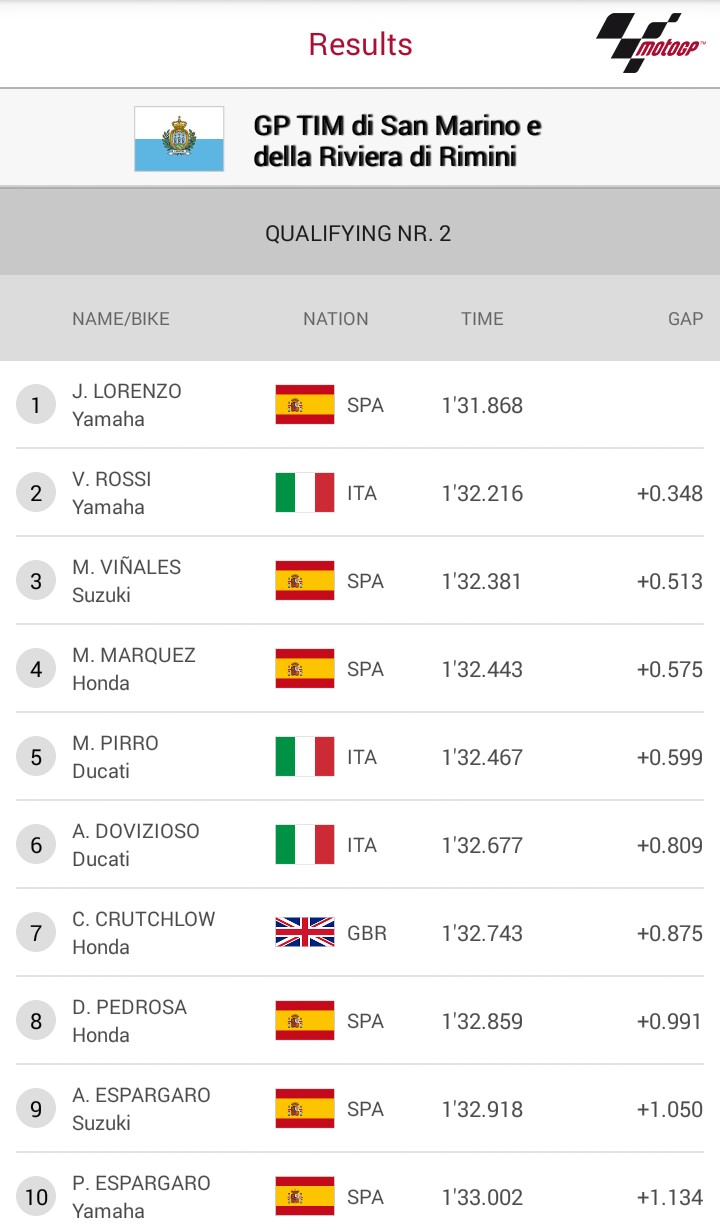Tap position 7 circle badge
Screen dimensions: 720x1229
pyautogui.click(x=36, y=933)
